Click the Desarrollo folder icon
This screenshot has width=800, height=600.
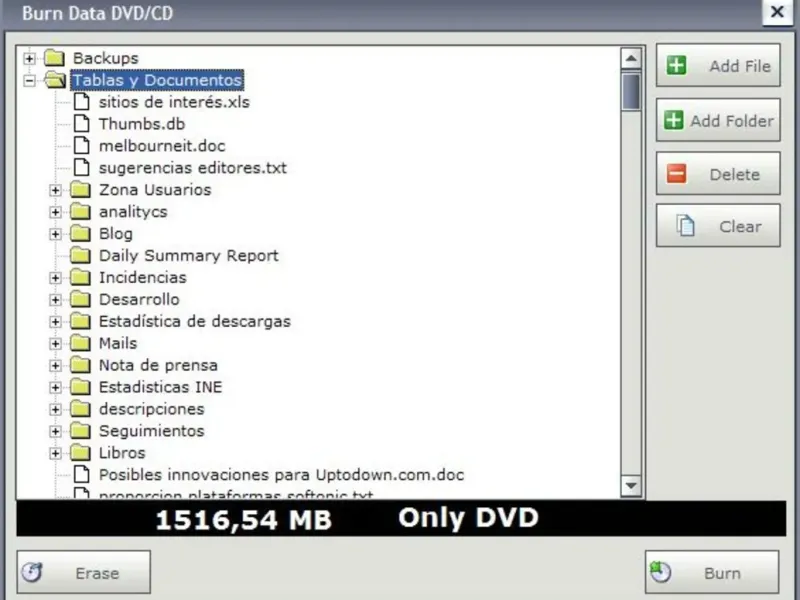[80, 299]
